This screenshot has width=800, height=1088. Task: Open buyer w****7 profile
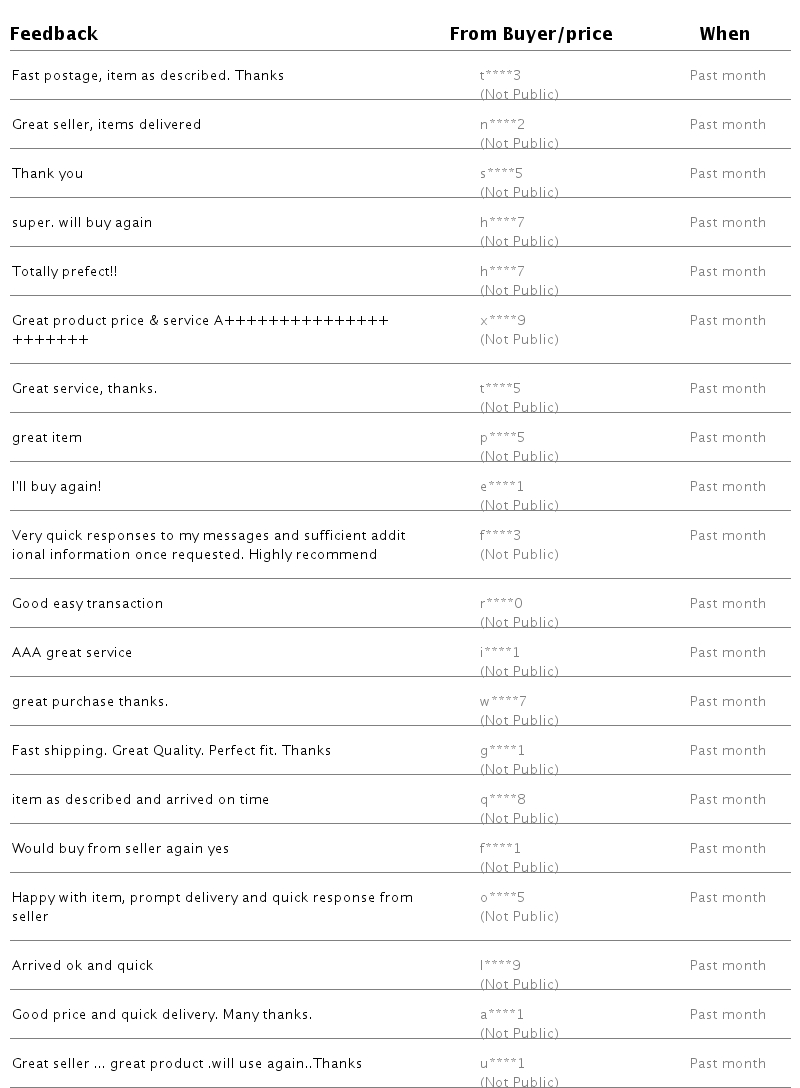pos(503,702)
